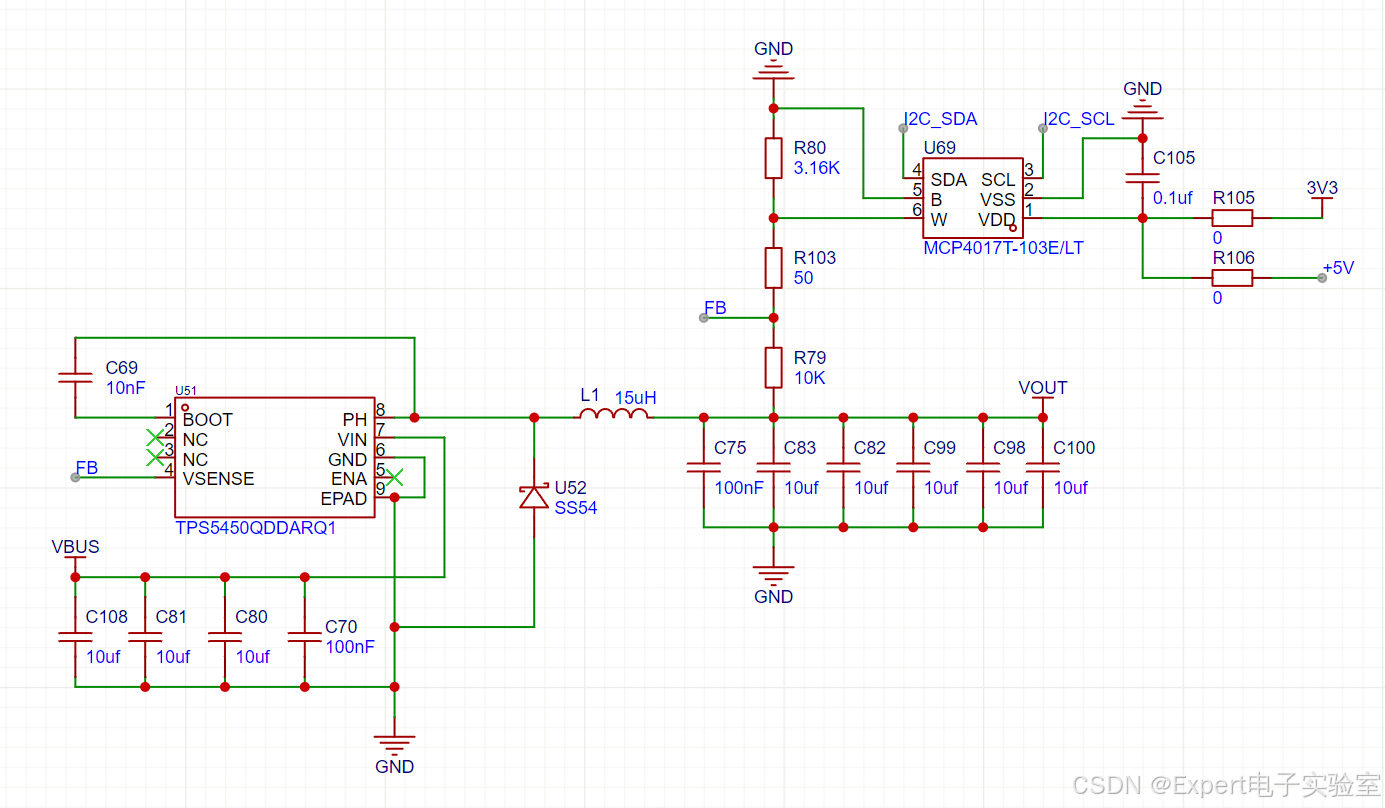Click the TPS5450QDDARQ1 part name
Image resolution: width=1385 pixels, height=808 pixels.
pyautogui.click(x=256, y=528)
